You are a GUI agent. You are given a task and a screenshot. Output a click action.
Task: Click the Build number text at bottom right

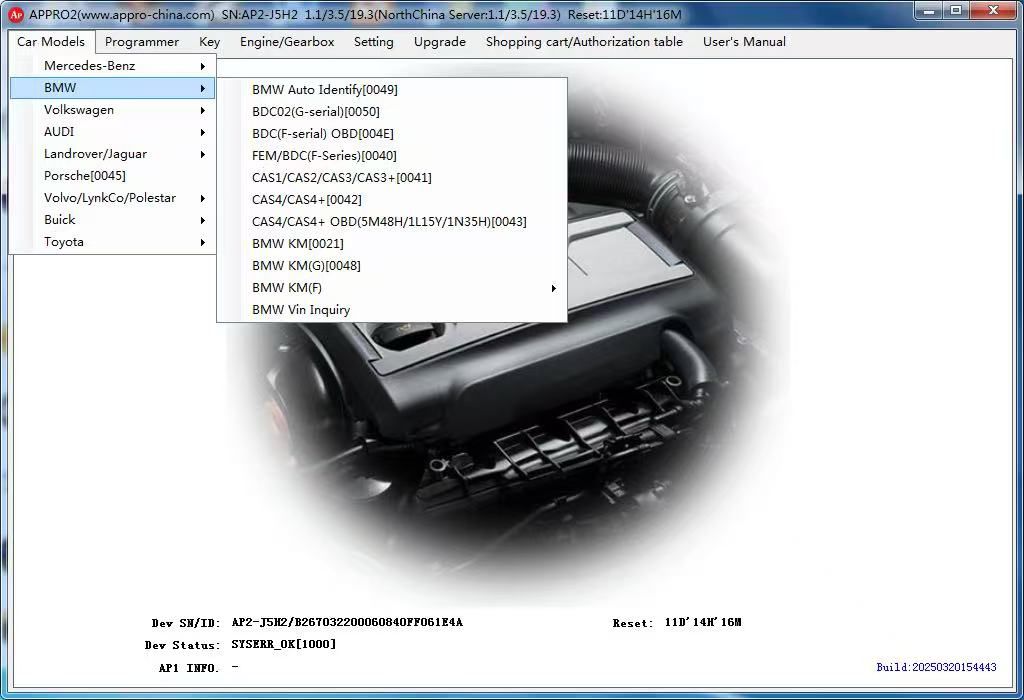pos(936,667)
